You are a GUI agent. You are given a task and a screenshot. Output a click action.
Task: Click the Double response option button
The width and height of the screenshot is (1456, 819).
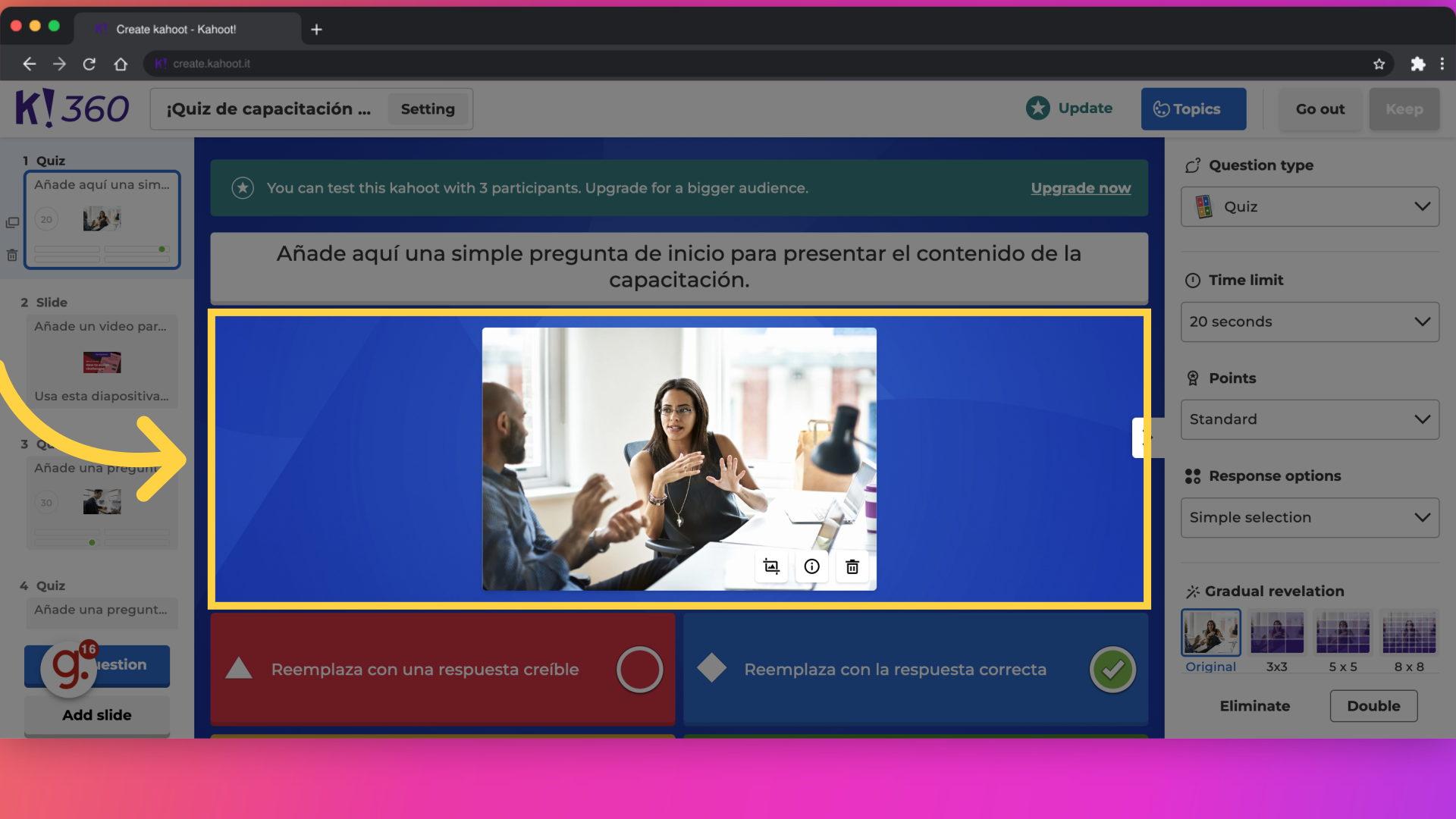click(x=1373, y=706)
